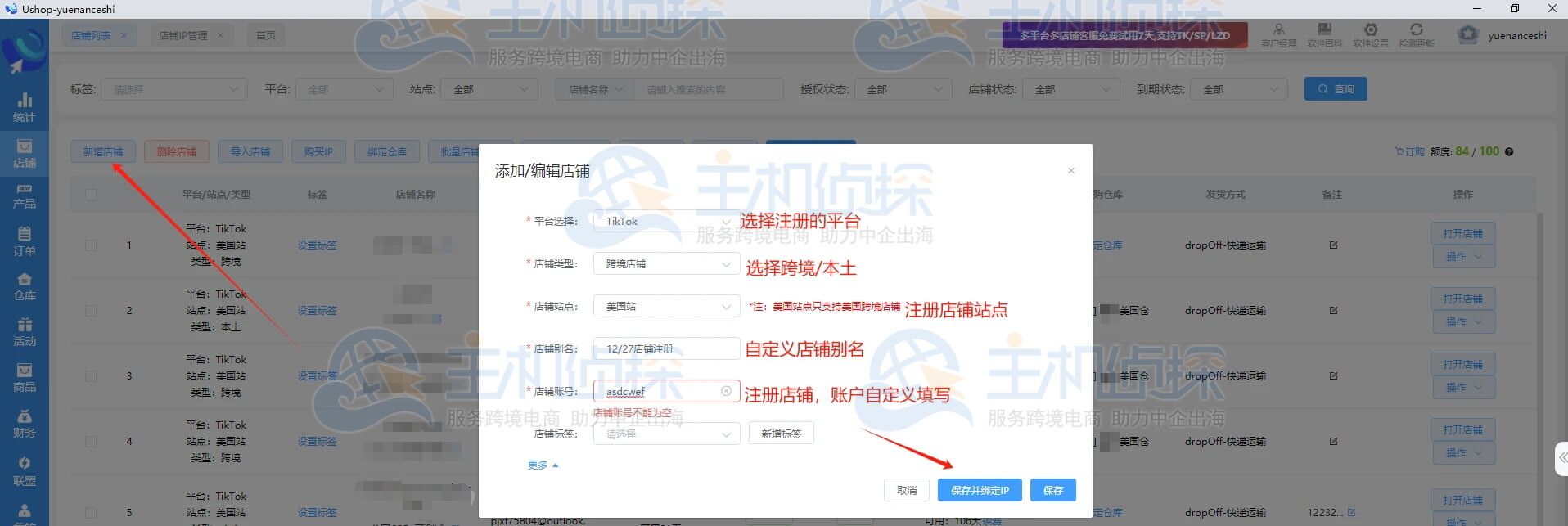Image resolution: width=1568 pixels, height=526 pixels.
Task: Open the 店铺状态 filter dropdown
Action: [x=1071, y=89]
